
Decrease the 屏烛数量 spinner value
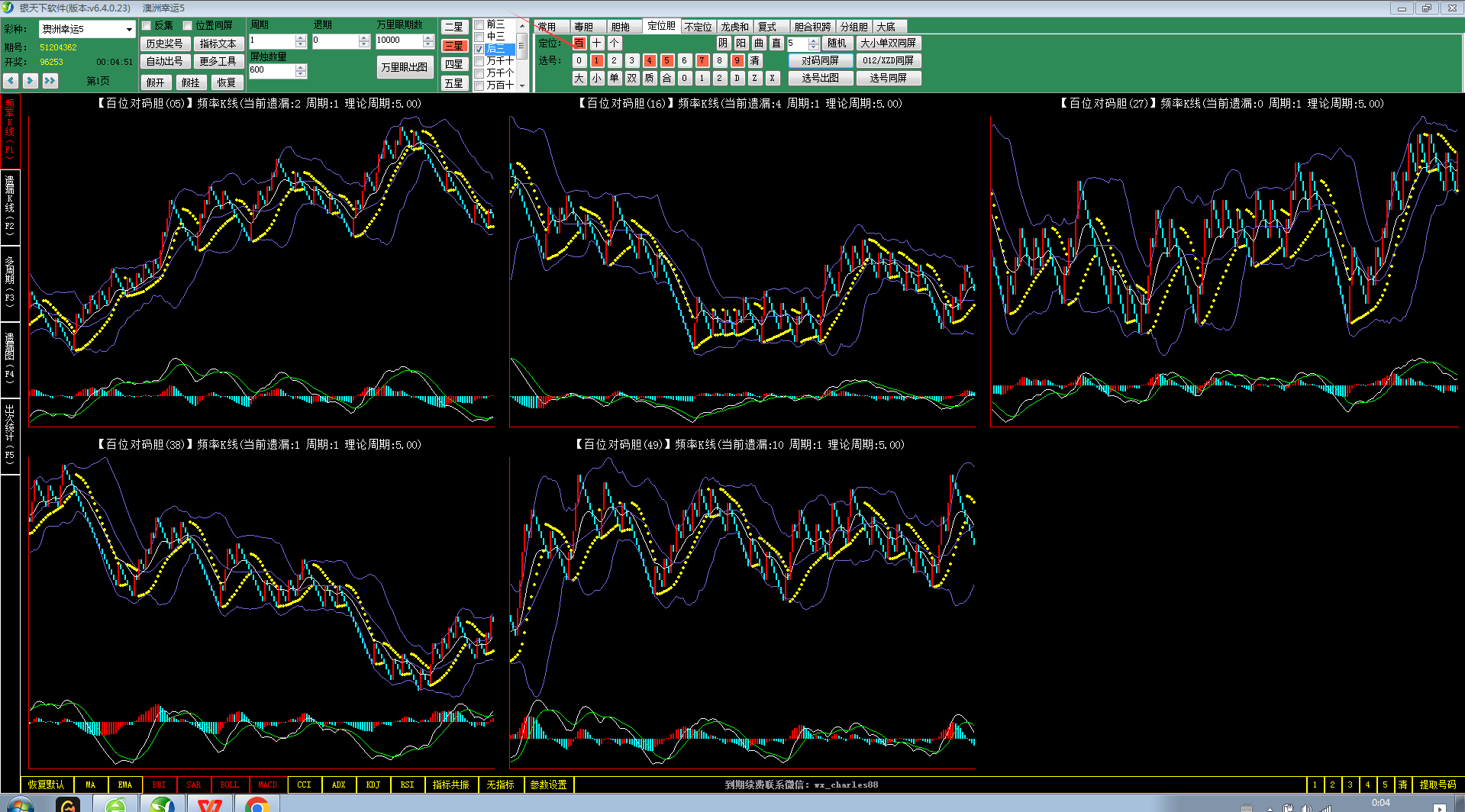(x=301, y=74)
